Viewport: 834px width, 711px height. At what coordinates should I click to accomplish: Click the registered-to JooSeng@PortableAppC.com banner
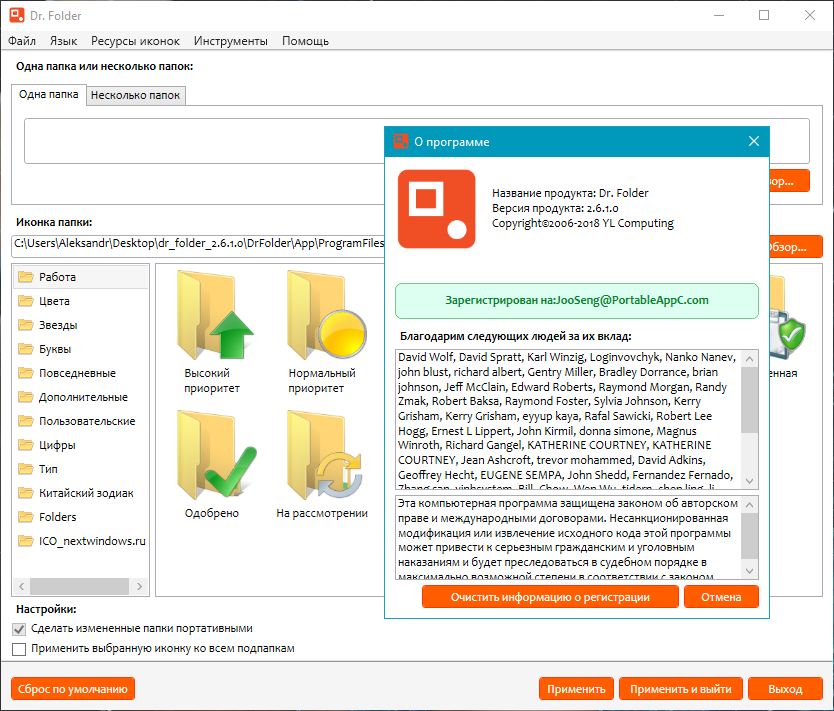tap(577, 300)
